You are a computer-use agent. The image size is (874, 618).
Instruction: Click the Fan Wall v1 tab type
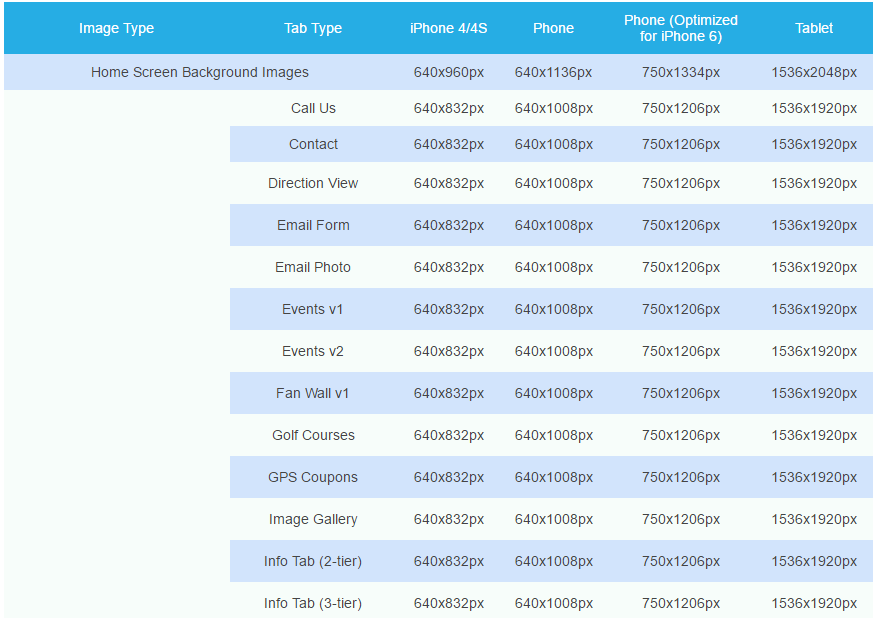coord(313,393)
